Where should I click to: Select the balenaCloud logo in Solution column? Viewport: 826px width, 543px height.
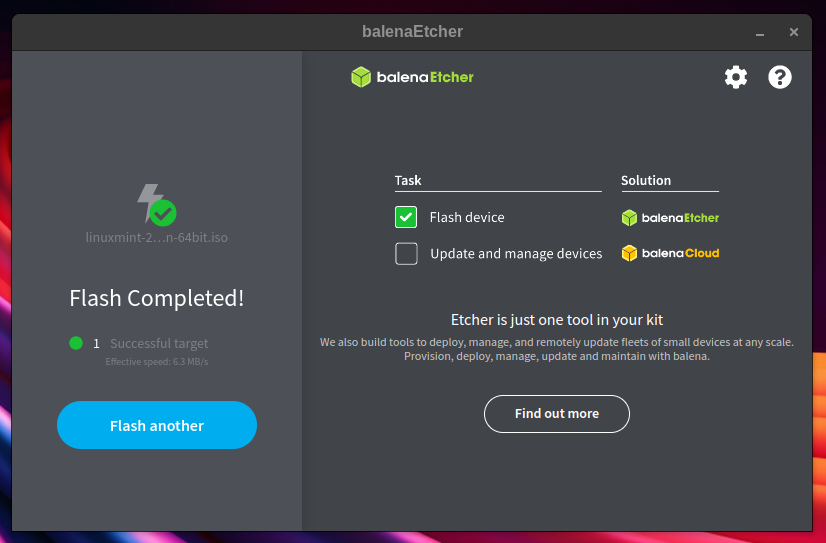[x=669, y=253]
